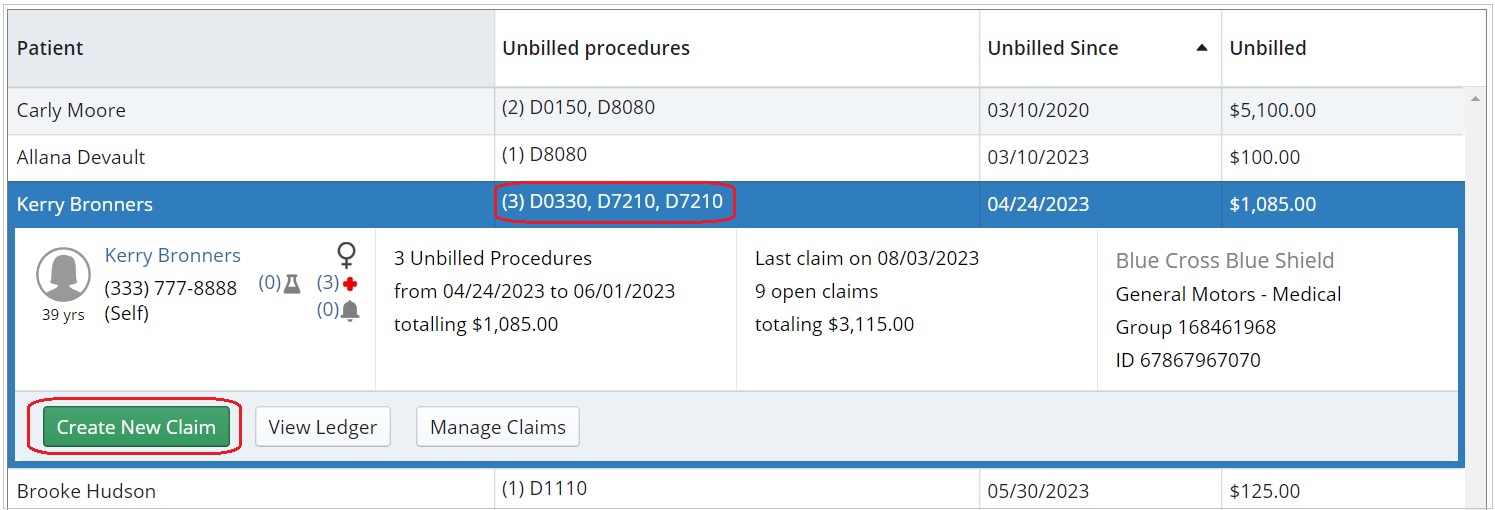The image size is (1495, 510).
Task: Click the lab flask icon
Action: pyautogui.click(x=292, y=284)
